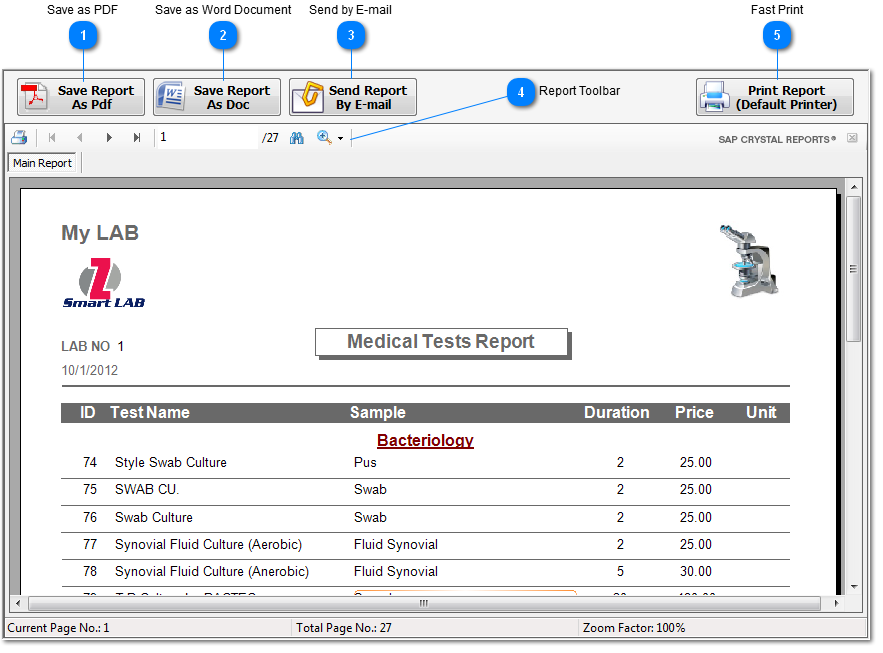This screenshot has height=653, width=883.
Task: Click the Save Report As Doc button
Action: (217, 97)
